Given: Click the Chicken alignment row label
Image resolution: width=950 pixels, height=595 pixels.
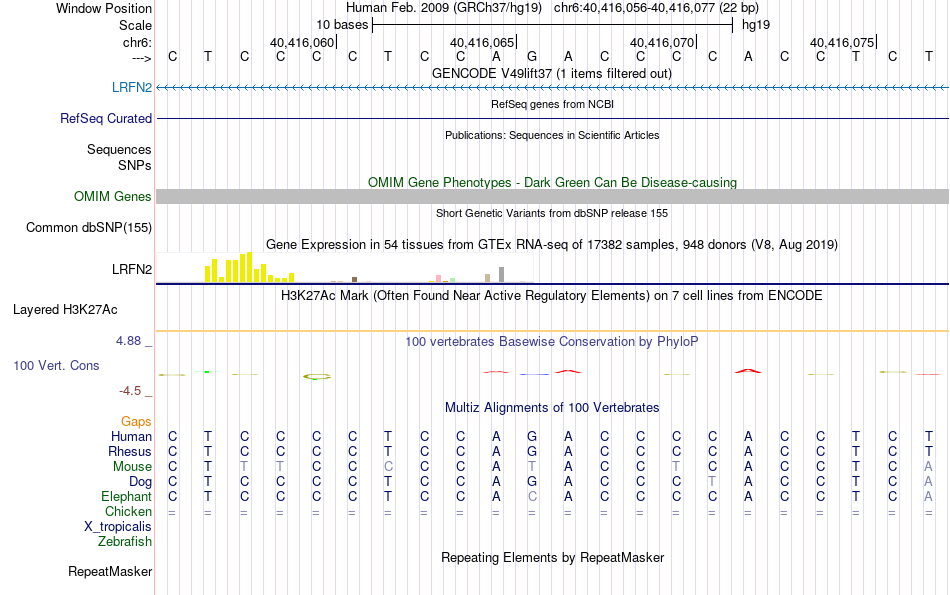Looking at the screenshot, I should coord(128,511).
